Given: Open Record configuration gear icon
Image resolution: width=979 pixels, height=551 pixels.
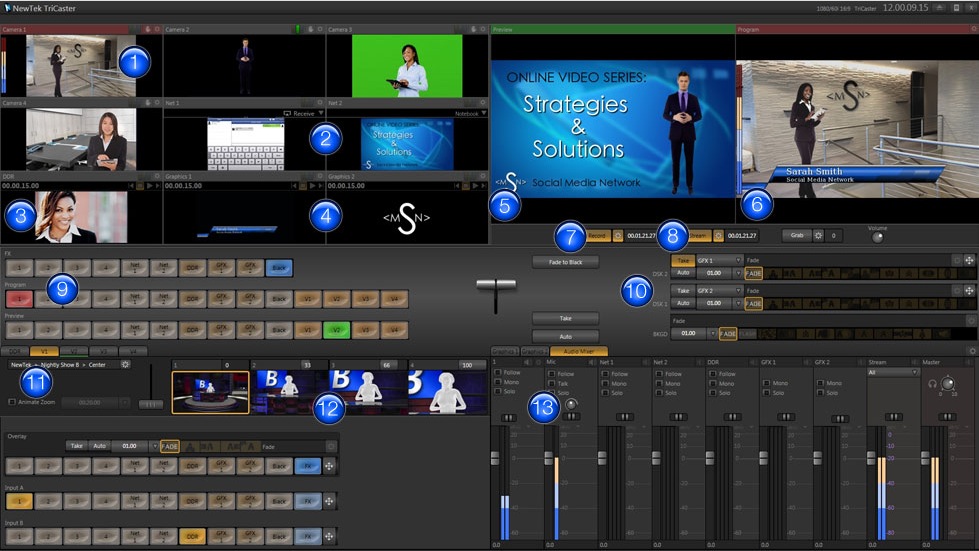Looking at the screenshot, I should (617, 236).
